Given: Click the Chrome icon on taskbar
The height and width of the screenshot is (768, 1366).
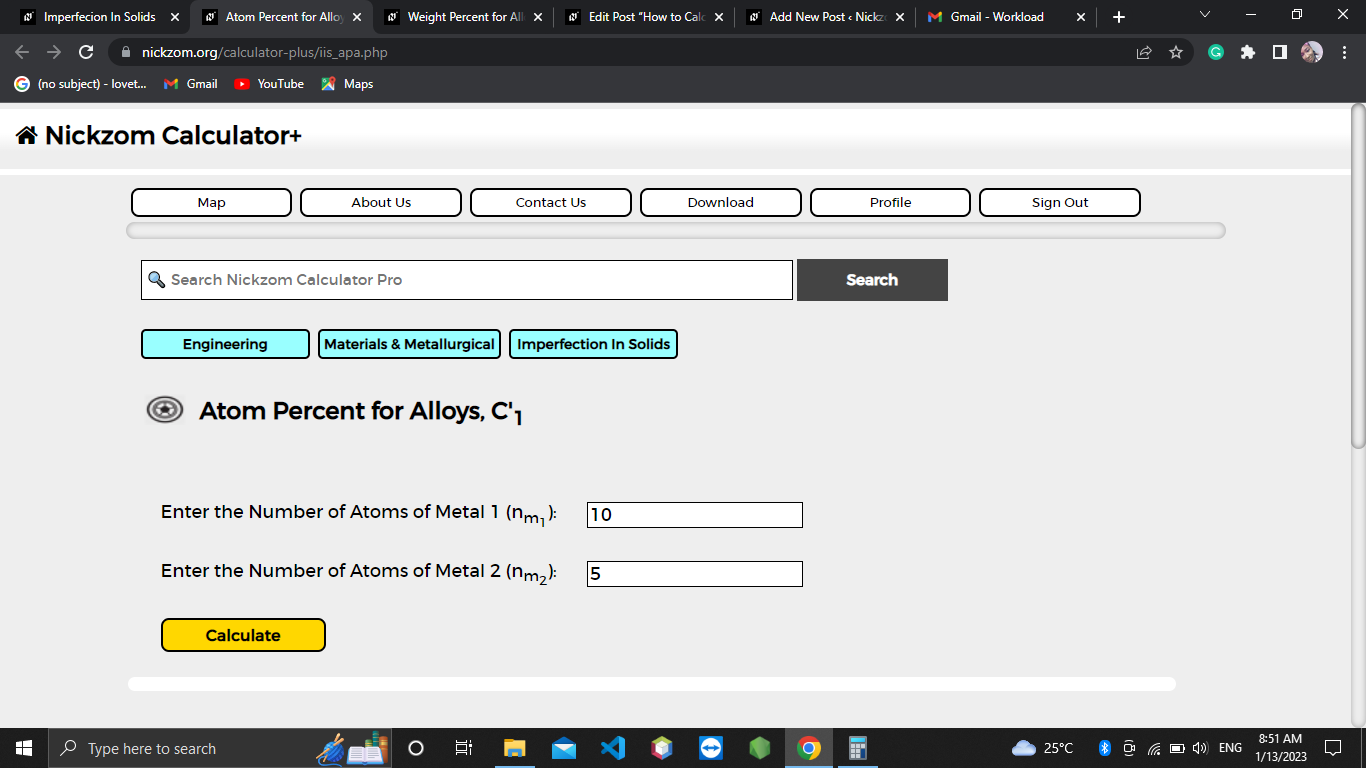Looking at the screenshot, I should [809, 748].
